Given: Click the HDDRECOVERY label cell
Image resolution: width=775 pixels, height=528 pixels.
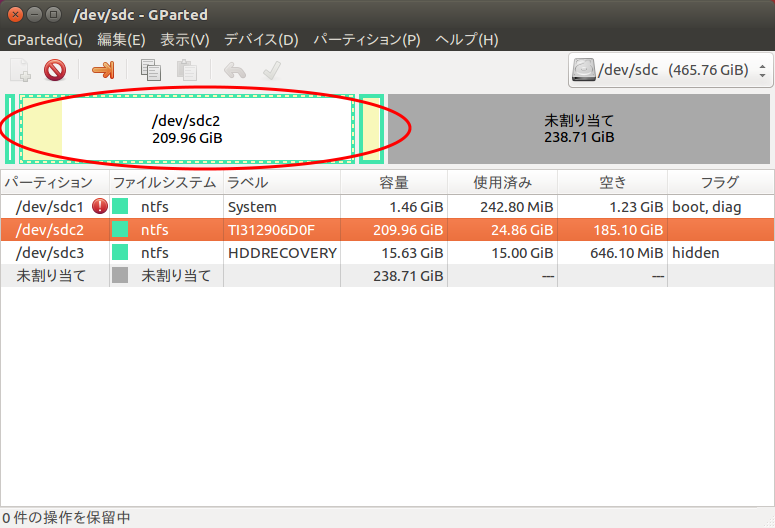Looking at the screenshot, I should pyautogui.click(x=282, y=253).
